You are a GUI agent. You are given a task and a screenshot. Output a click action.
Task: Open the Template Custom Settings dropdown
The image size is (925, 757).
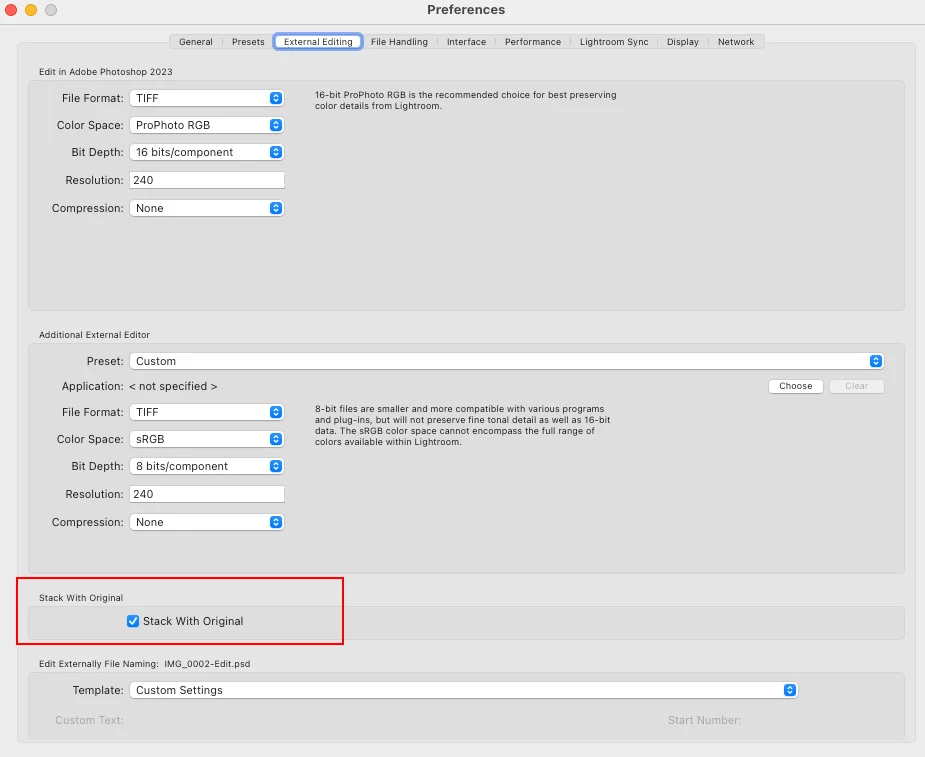click(463, 690)
